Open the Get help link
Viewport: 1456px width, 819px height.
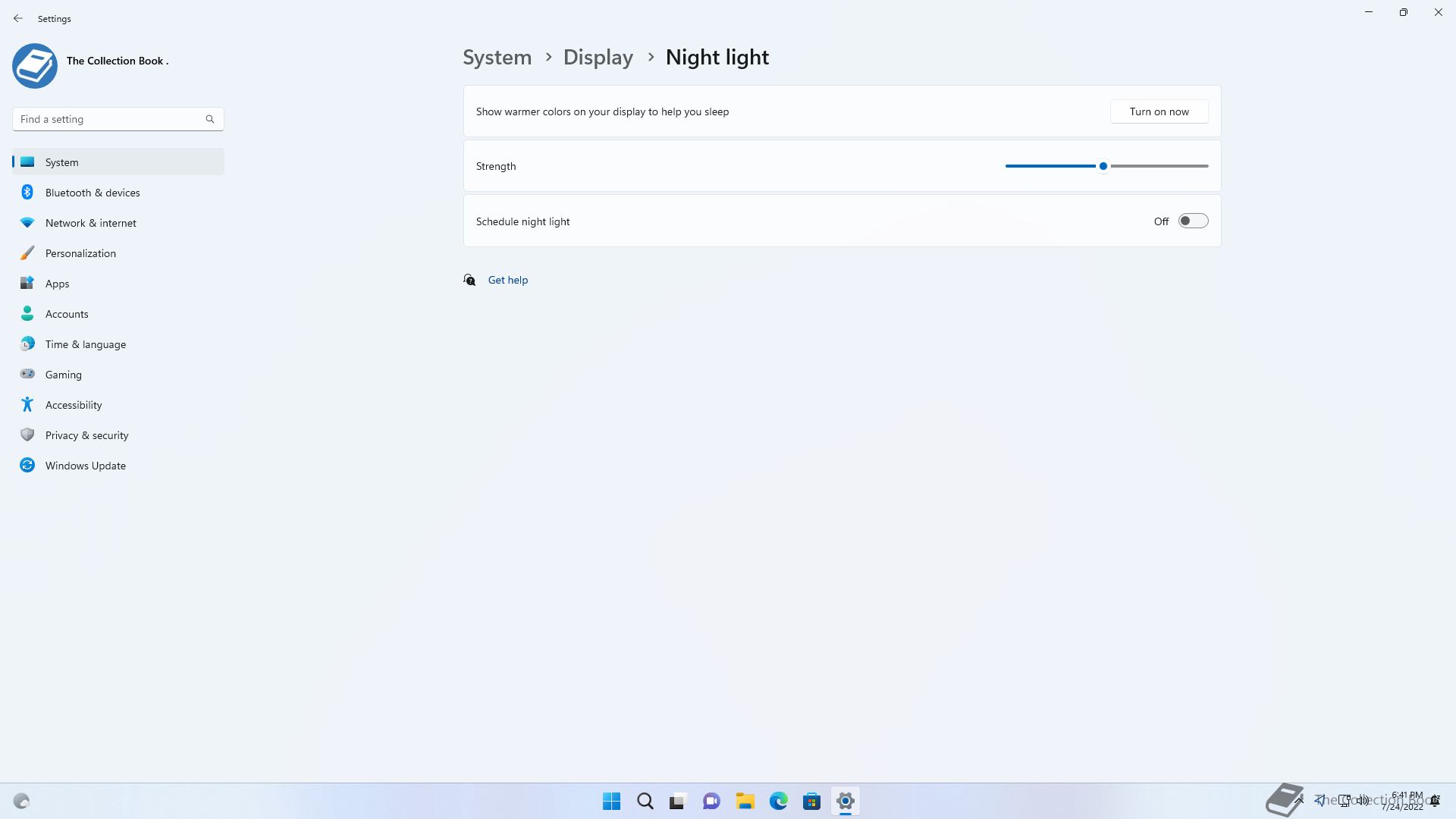(x=508, y=280)
